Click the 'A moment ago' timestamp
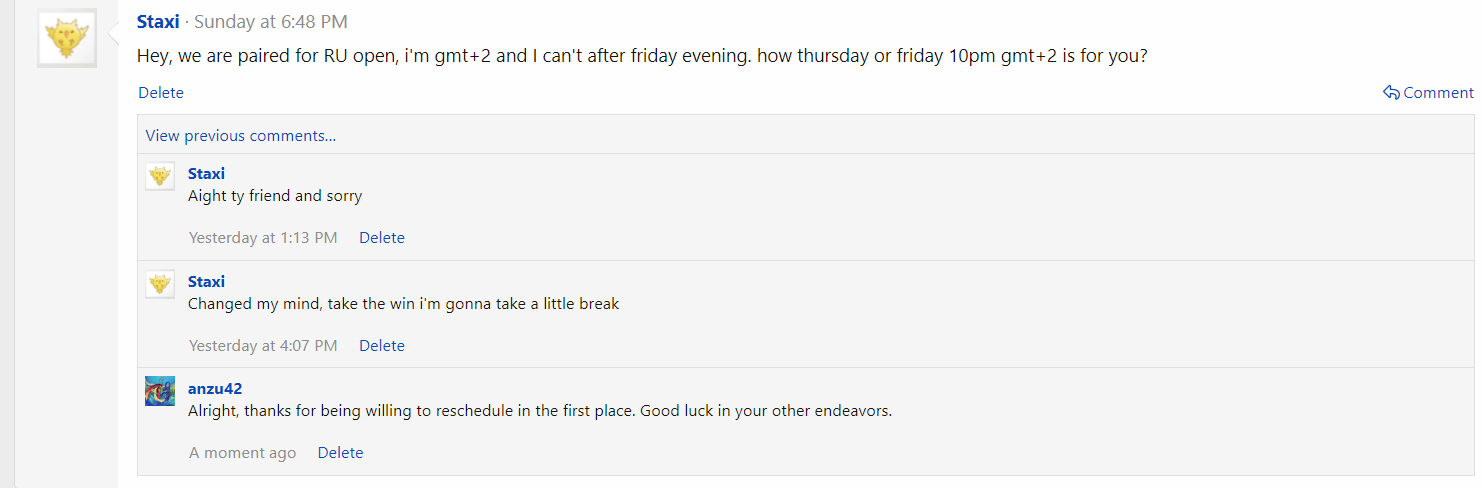The image size is (1482, 488). (243, 453)
